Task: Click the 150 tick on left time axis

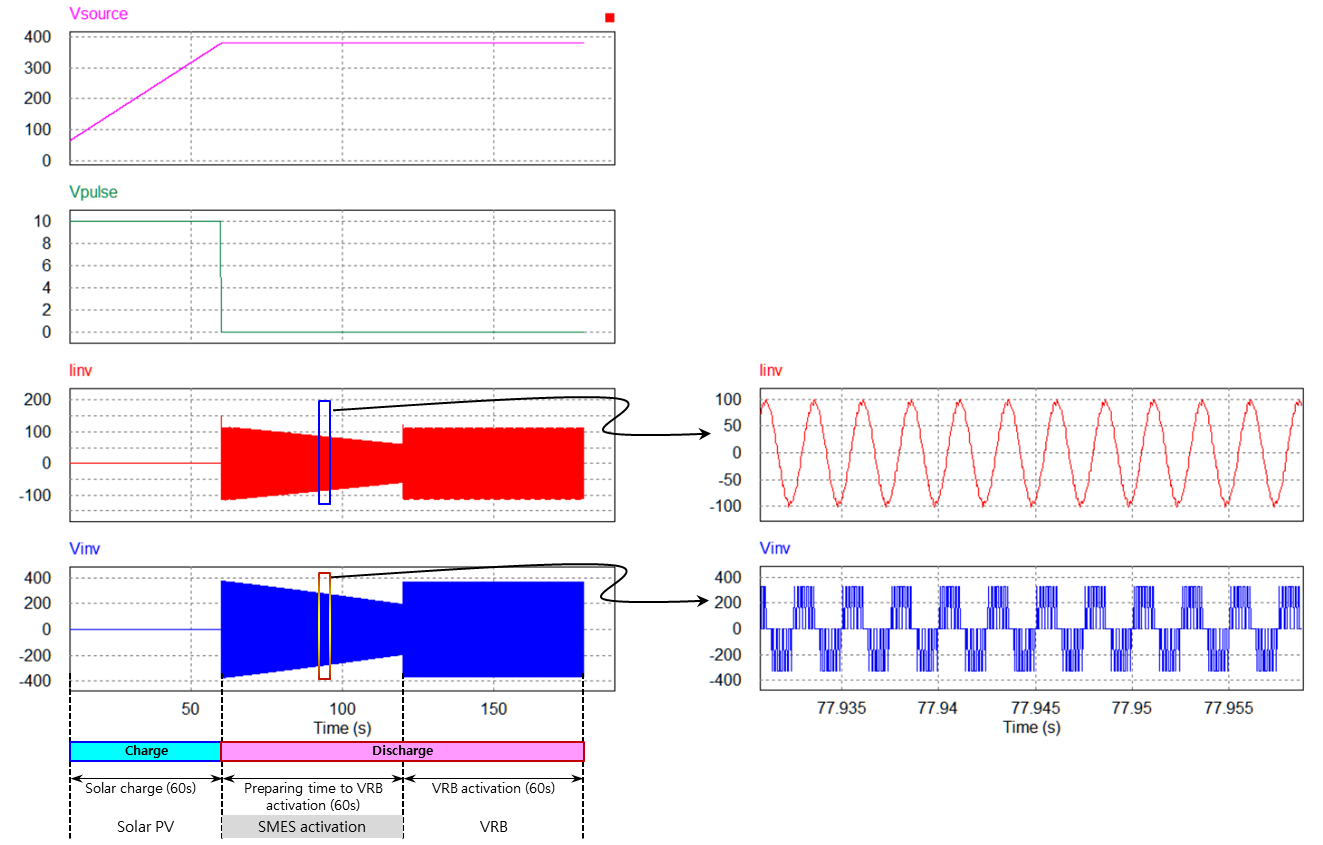Action: point(493,709)
